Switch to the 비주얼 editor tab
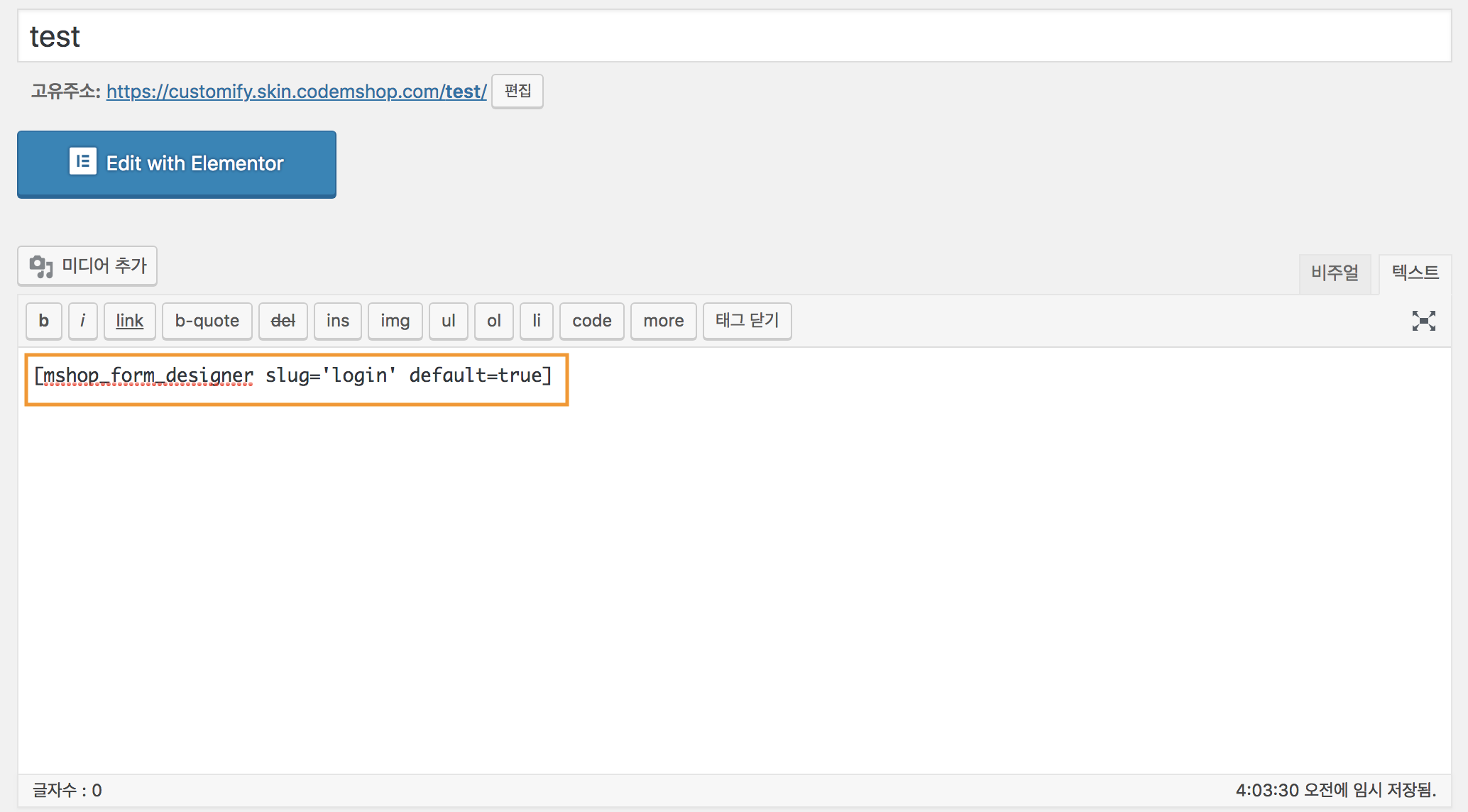 click(1335, 273)
